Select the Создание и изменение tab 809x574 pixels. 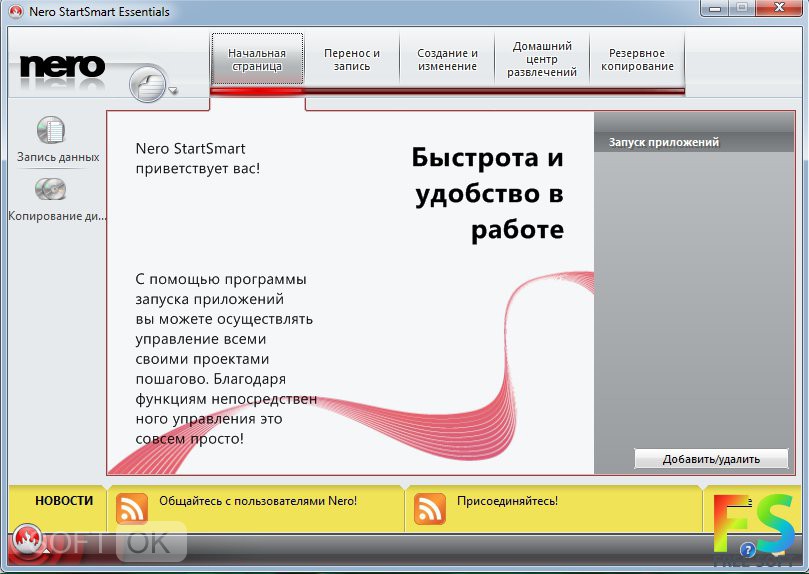(x=447, y=59)
